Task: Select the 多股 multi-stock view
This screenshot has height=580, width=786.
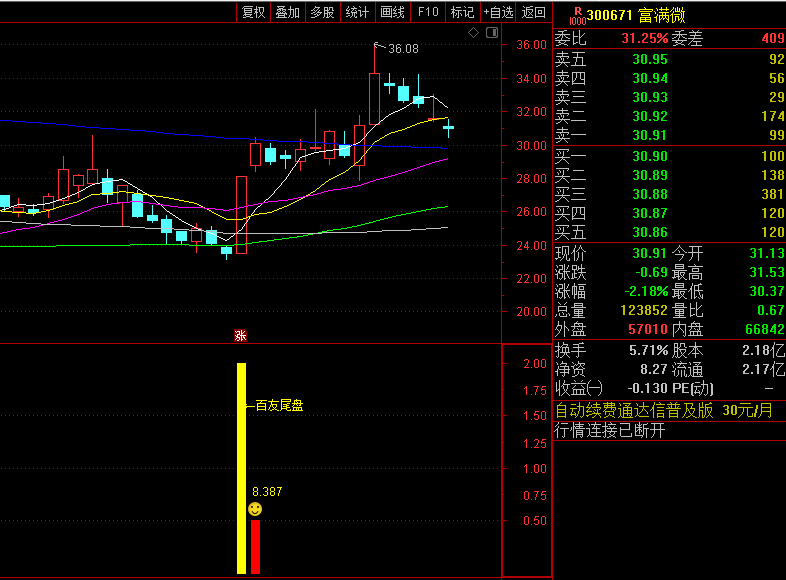Action: [x=322, y=12]
